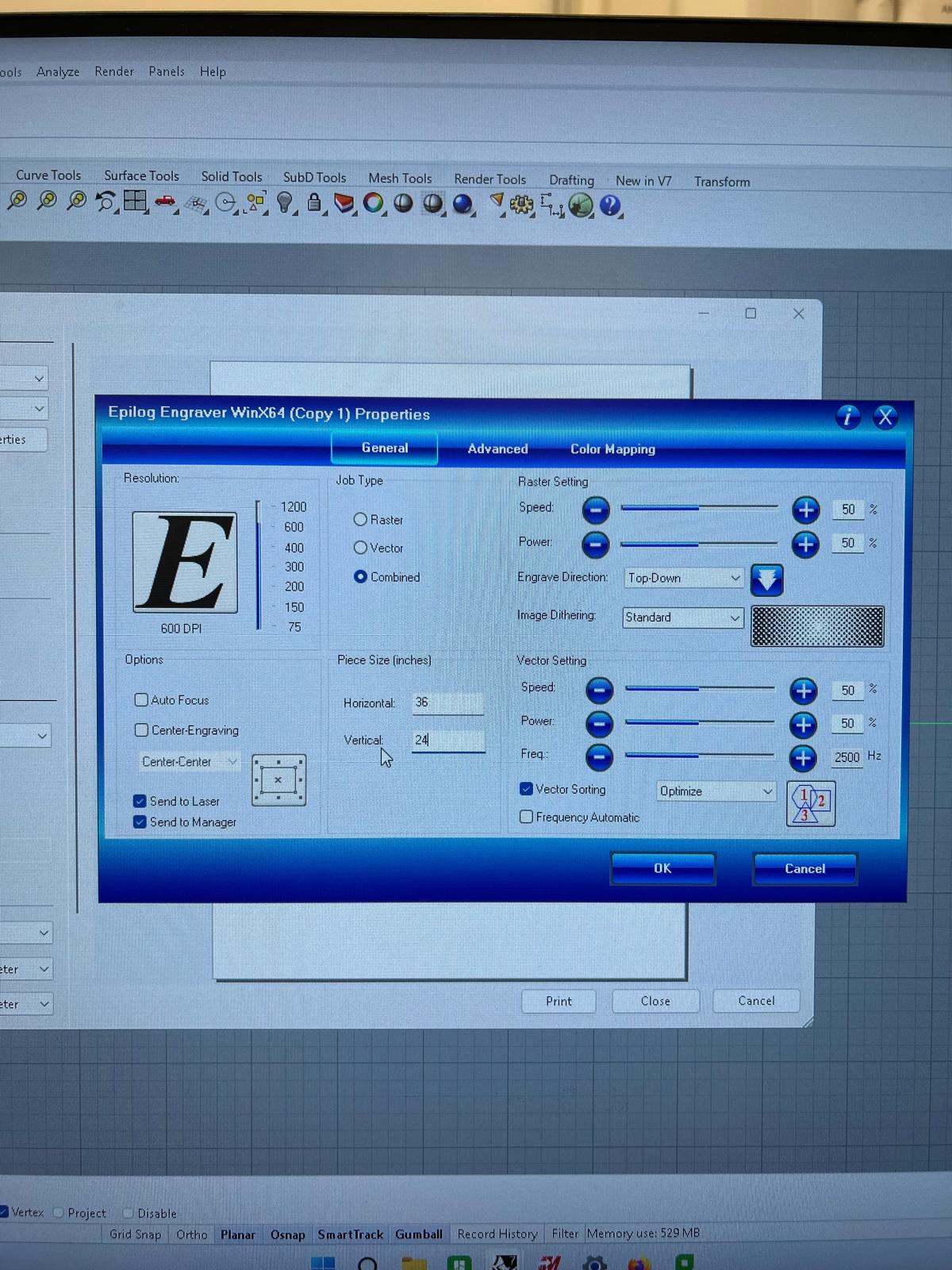Open the Engrave Direction dropdown
The width and height of the screenshot is (952, 1270).
[683, 578]
